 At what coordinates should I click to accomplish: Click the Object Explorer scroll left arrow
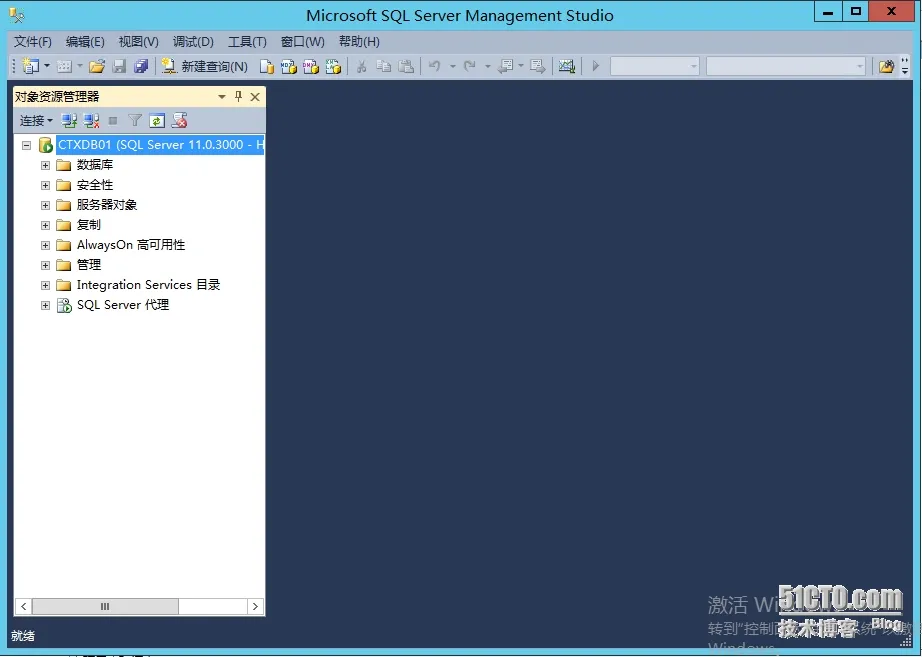pos(24,606)
